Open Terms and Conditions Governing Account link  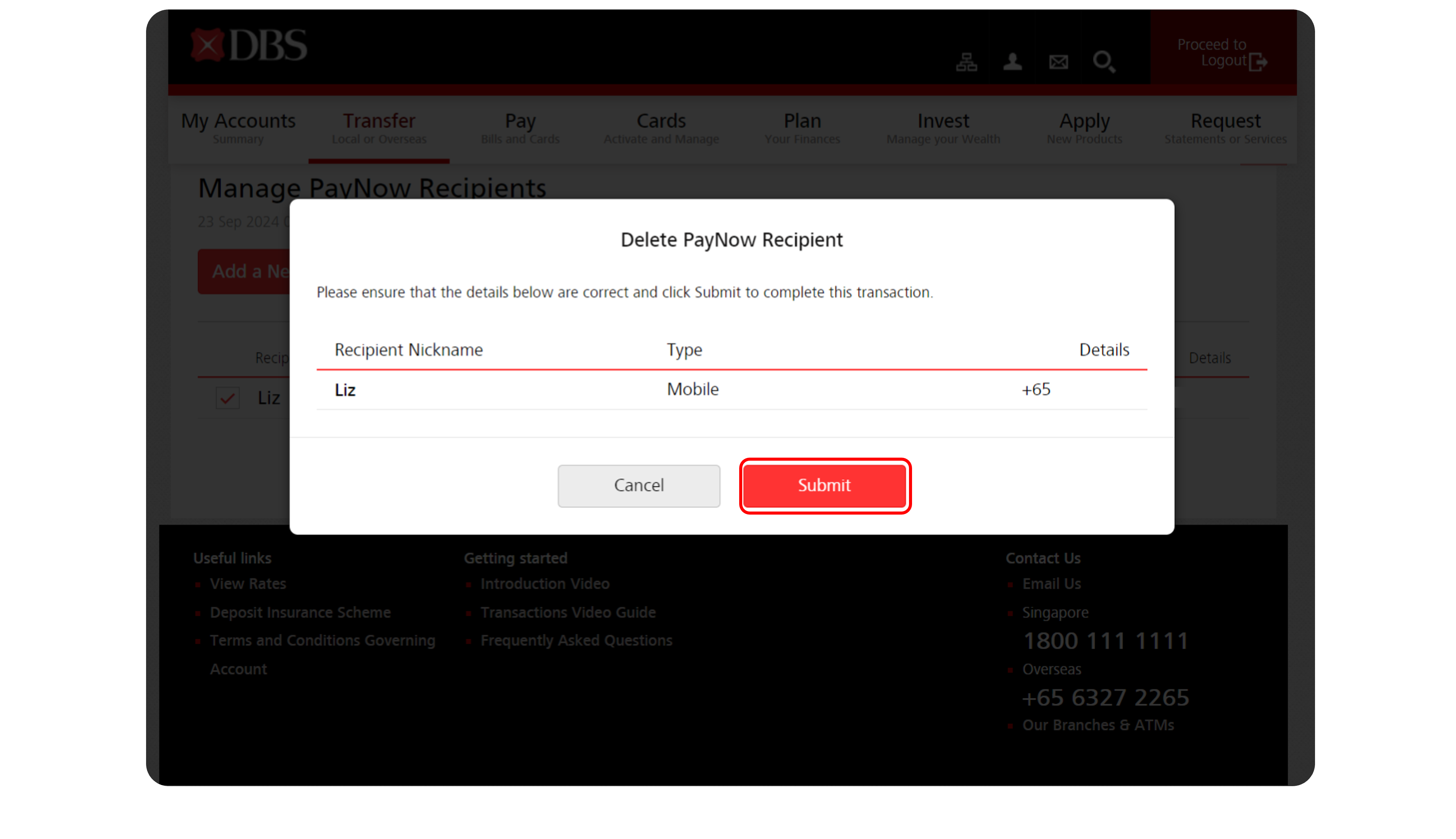click(x=322, y=655)
